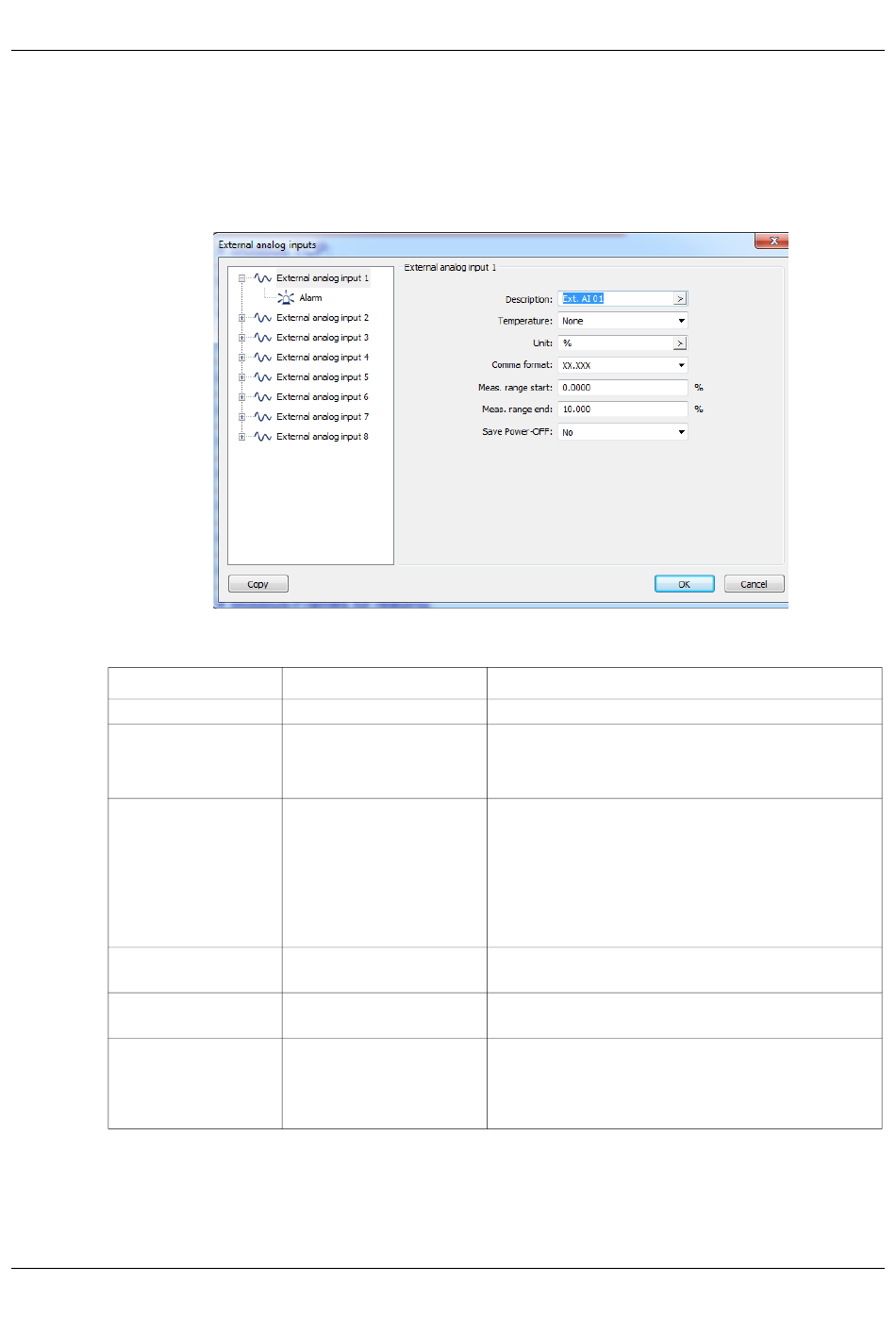Expand External analog input 3 node
The width and height of the screenshot is (896, 1319).
point(242,338)
